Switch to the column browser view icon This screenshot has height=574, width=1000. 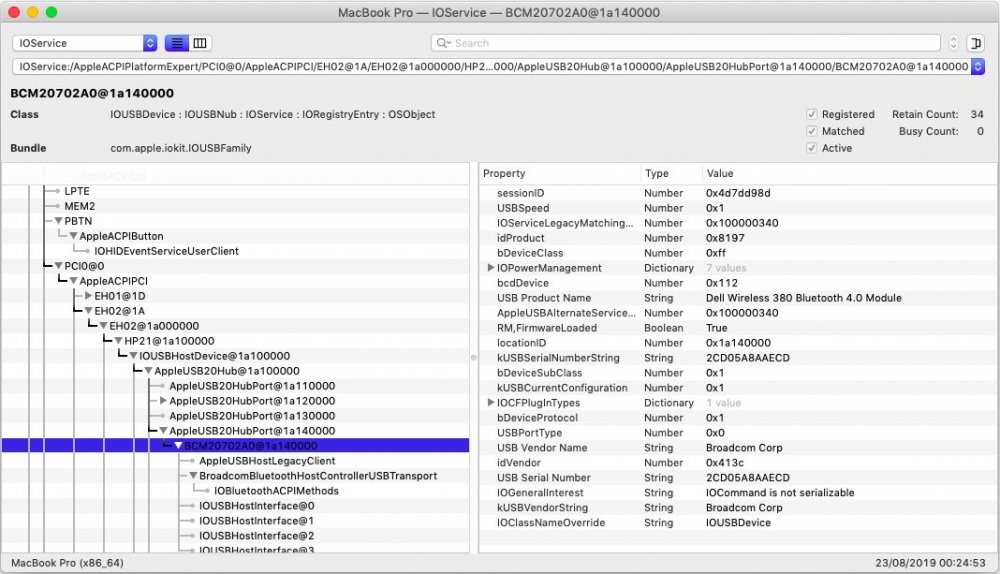200,43
